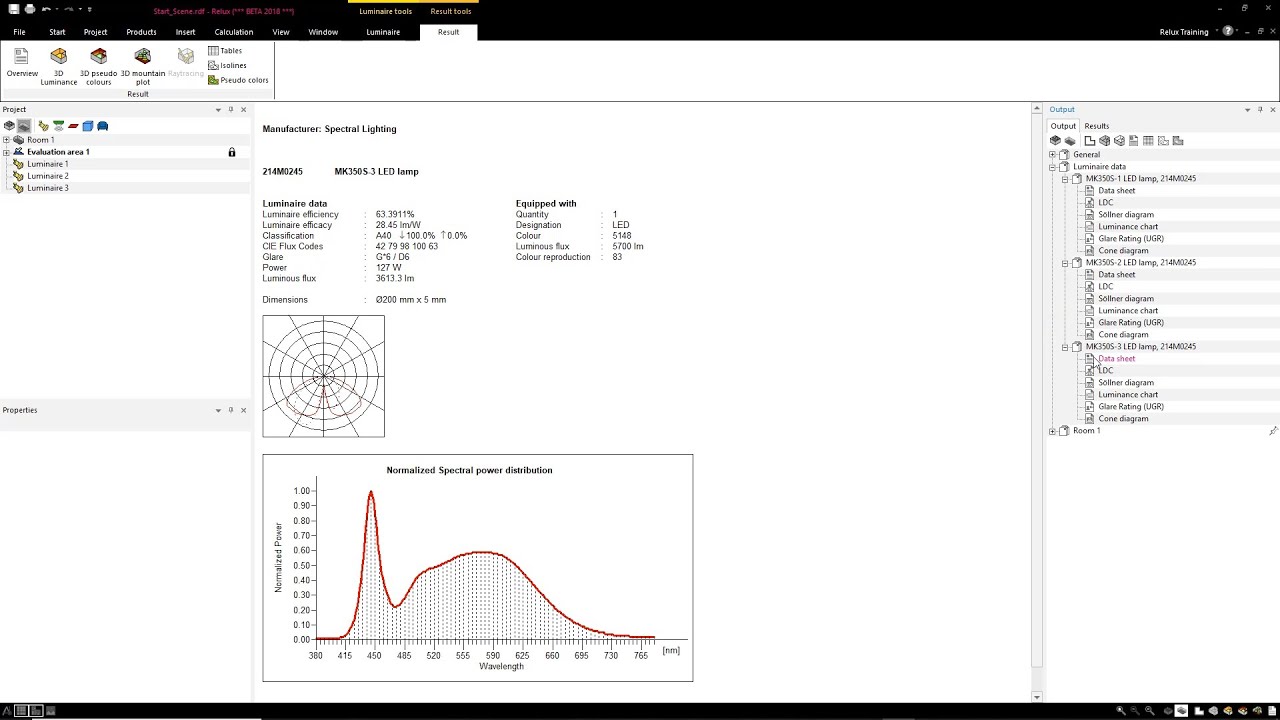Click pin icon at bottom of Output panel
1280x720 pixels.
pyautogui.click(x=1273, y=431)
